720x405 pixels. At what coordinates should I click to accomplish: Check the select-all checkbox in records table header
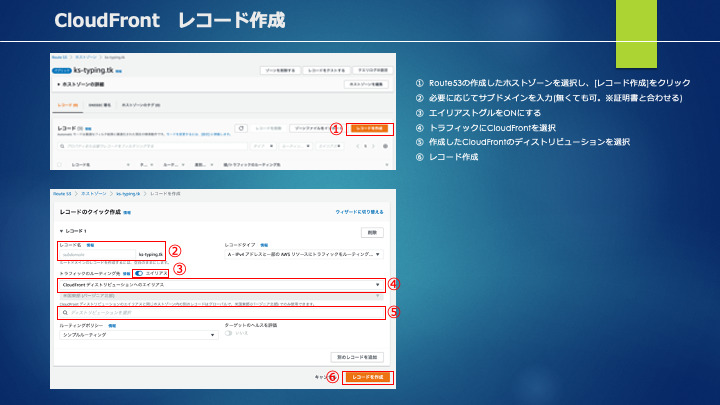[x=59, y=164]
